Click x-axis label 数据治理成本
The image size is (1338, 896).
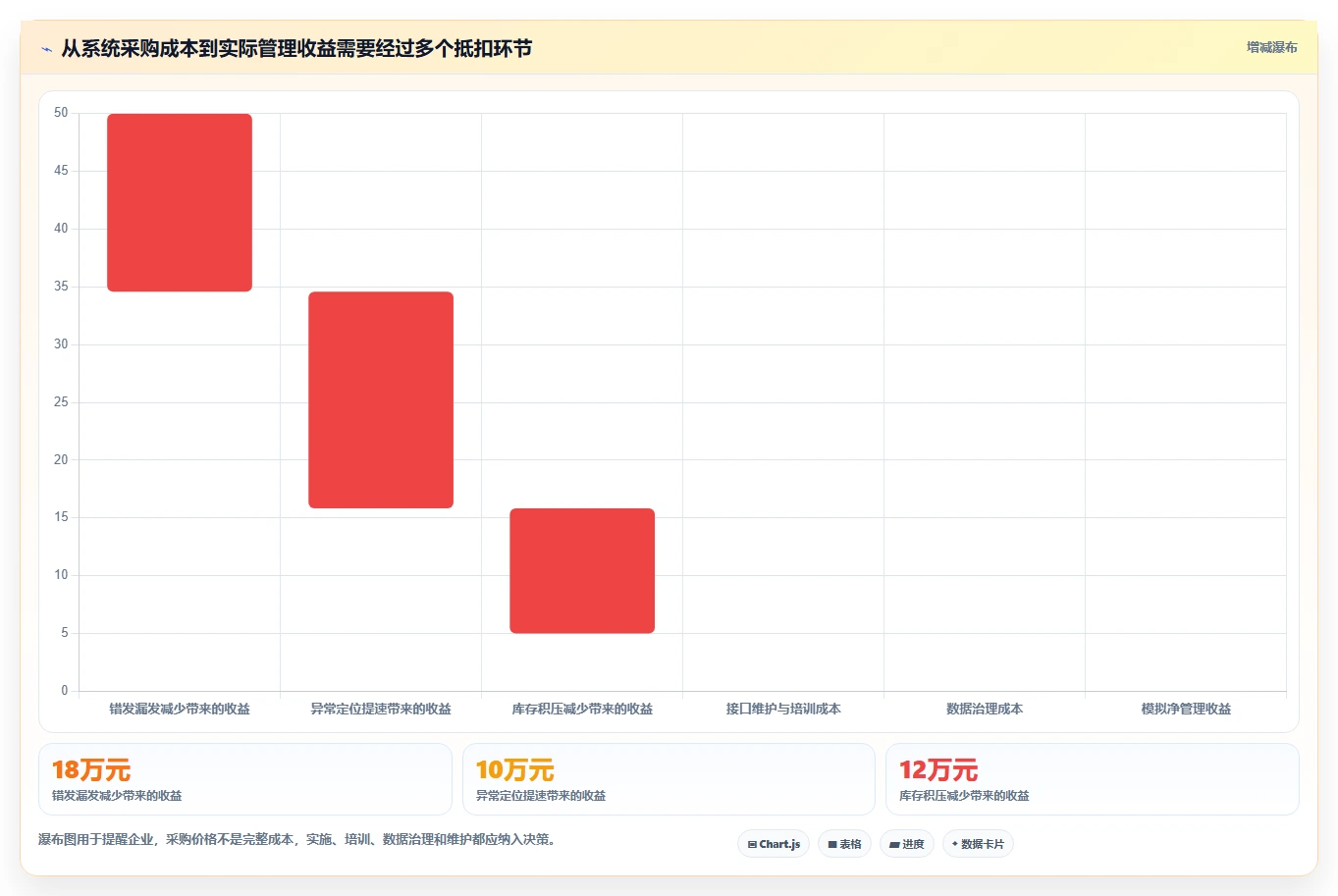point(985,709)
